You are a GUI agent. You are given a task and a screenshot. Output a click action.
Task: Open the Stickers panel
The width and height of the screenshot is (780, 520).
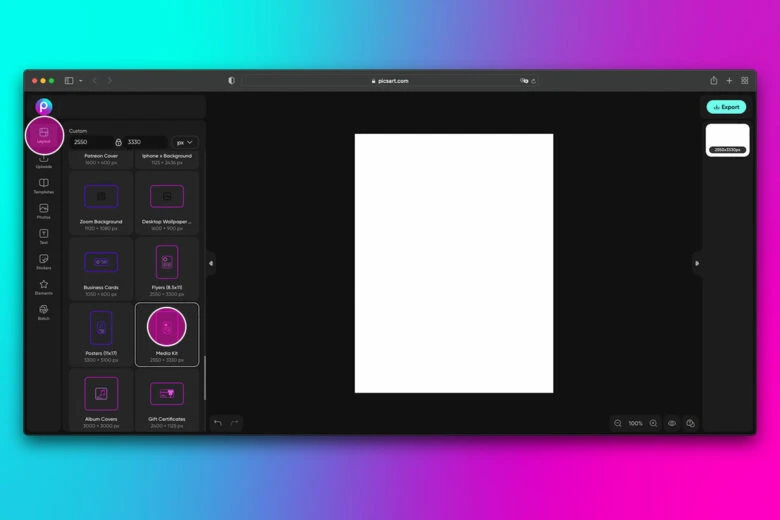pyautogui.click(x=43, y=261)
